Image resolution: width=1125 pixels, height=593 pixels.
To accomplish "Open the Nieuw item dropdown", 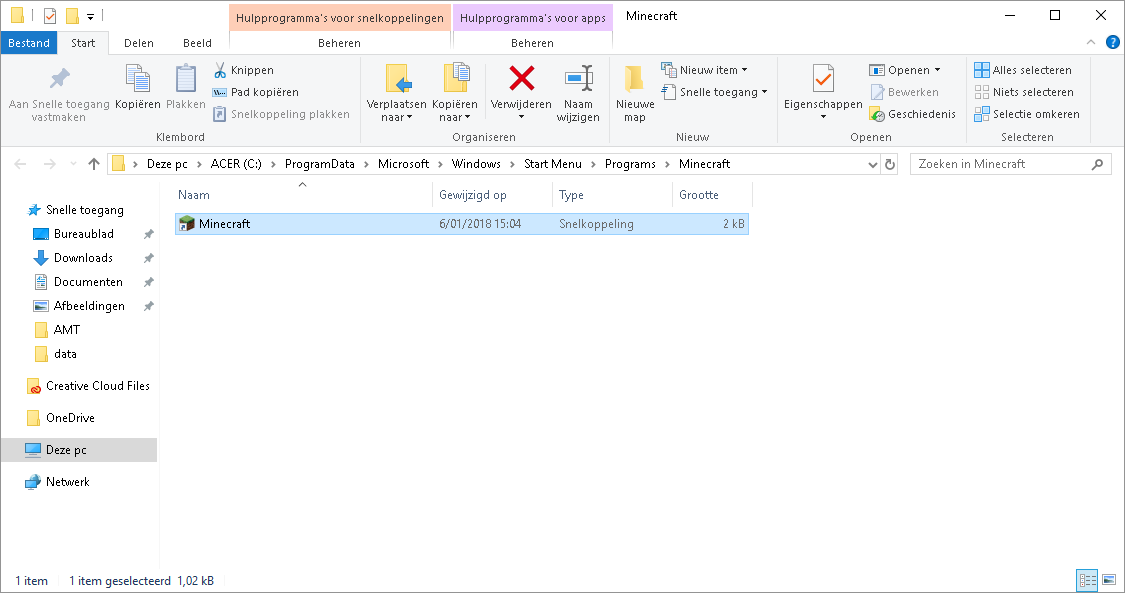I will click(705, 70).
